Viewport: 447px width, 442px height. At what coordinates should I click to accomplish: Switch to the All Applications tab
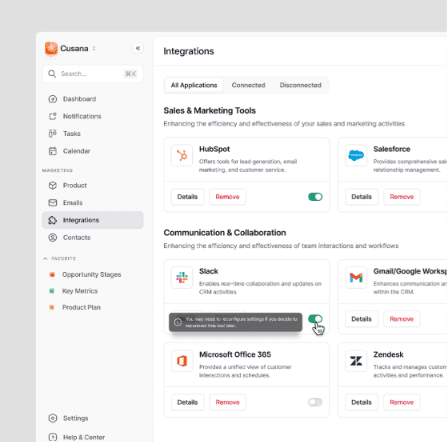pyautogui.click(x=194, y=85)
